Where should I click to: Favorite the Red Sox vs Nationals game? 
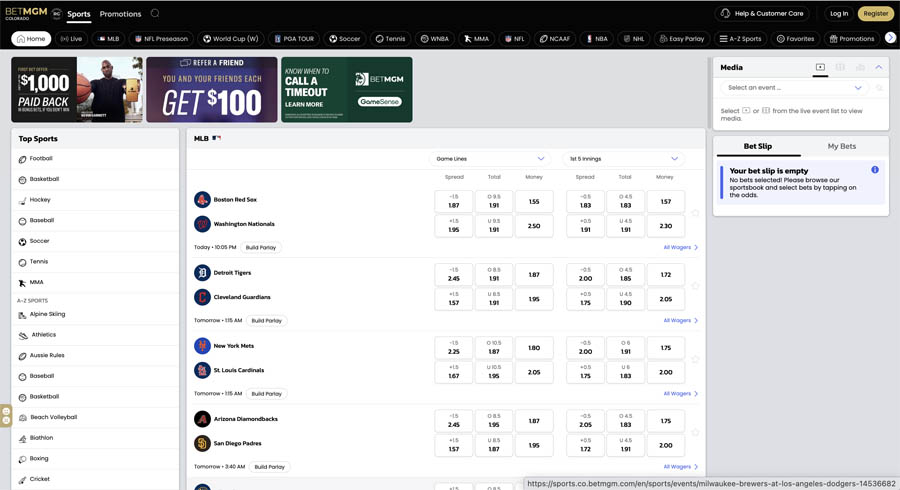click(x=695, y=213)
